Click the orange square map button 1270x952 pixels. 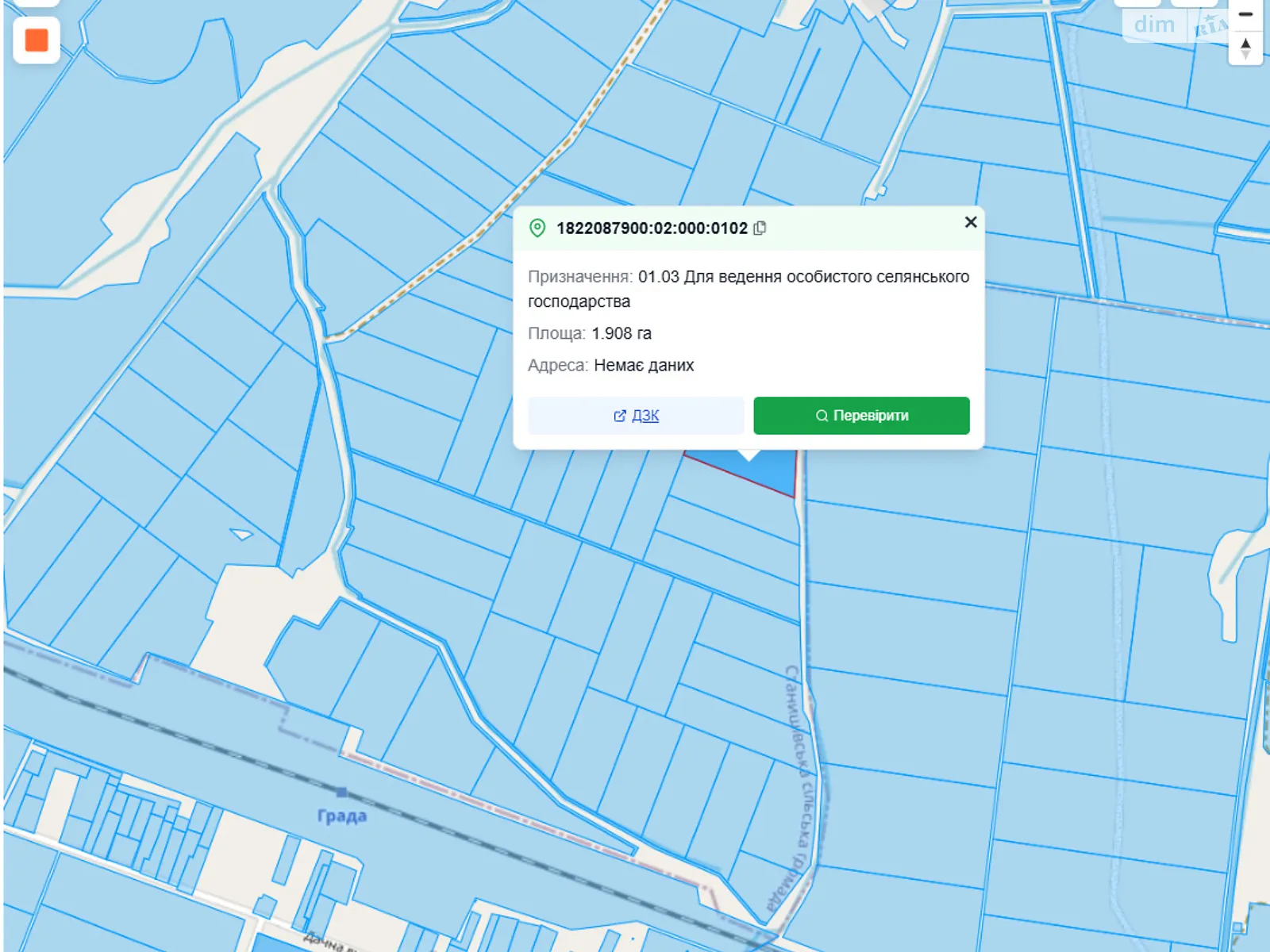pos(37,40)
